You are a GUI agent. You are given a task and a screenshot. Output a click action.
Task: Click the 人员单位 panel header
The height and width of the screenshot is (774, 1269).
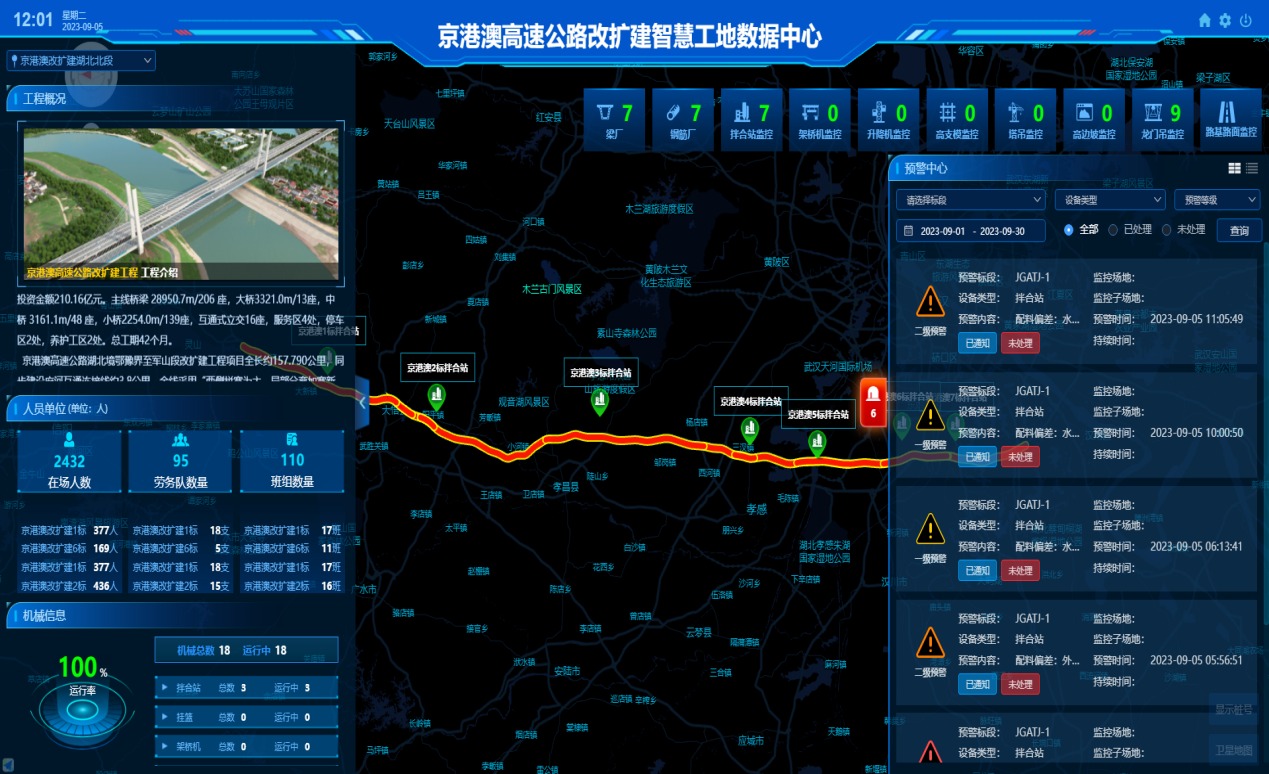click(x=180, y=408)
